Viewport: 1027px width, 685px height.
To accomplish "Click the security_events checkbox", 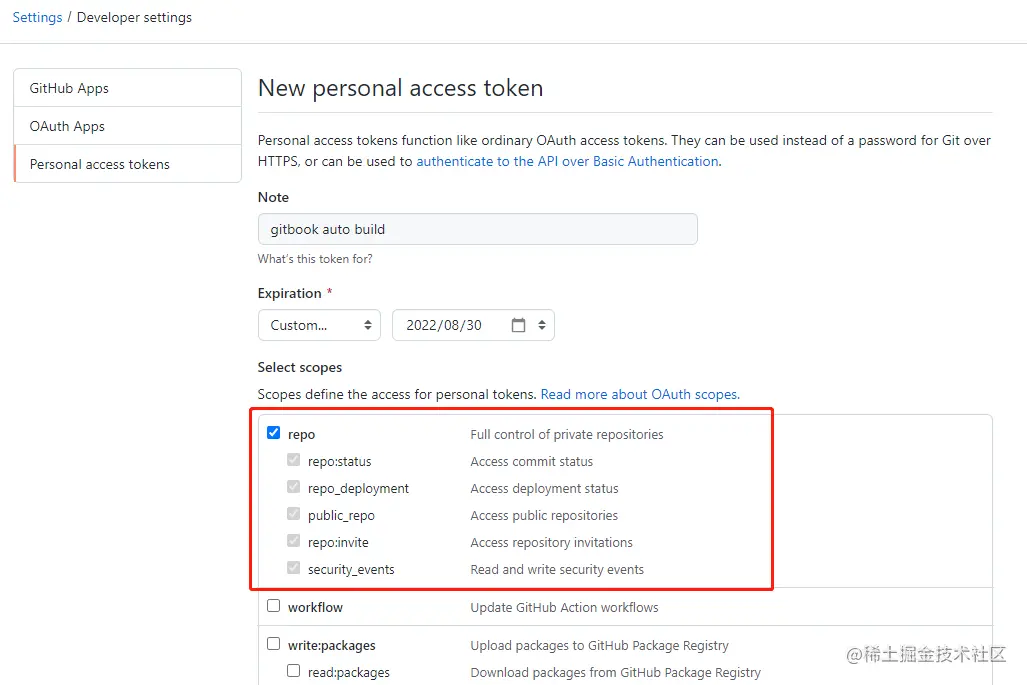I will [294, 568].
